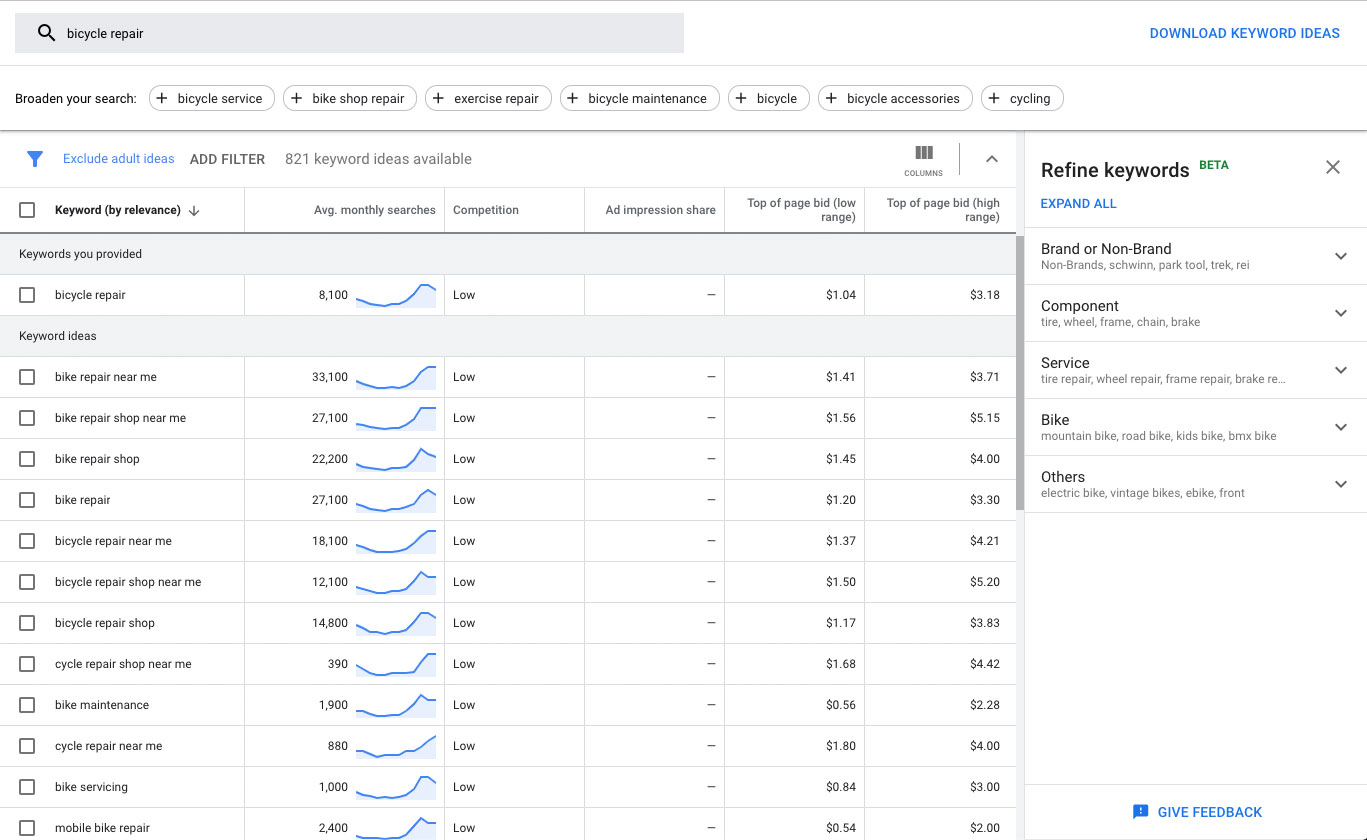The width and height of the screenshot is (1367, 840).
Task: Check the 'mobile bike repair' row
Action: (27, 828)
